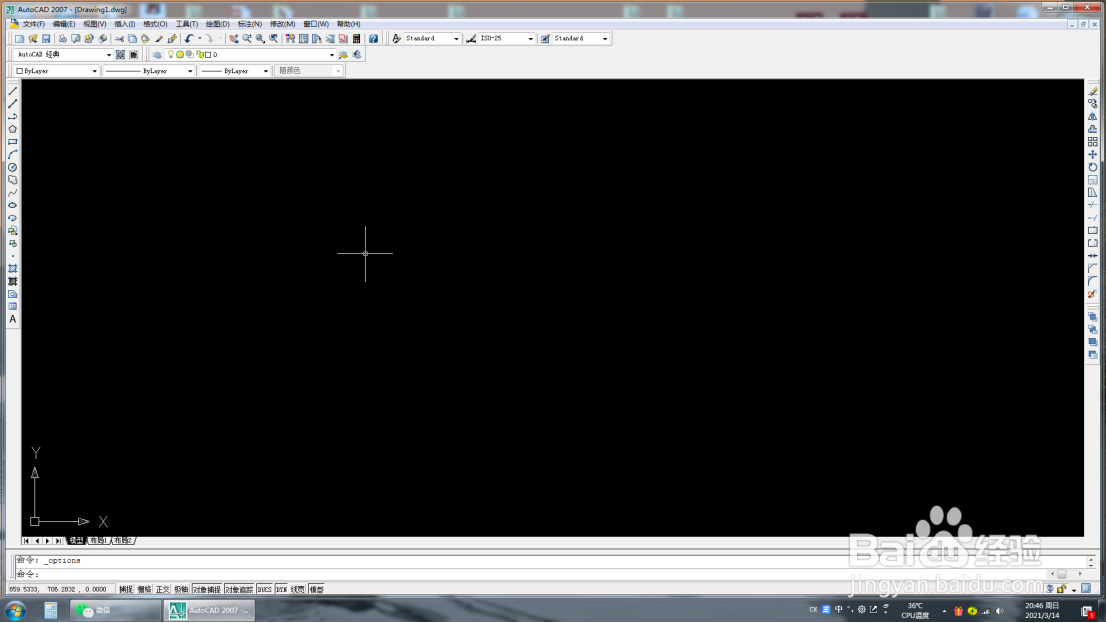Image resolution: width=1106 pixels, height=623 pixels.
Task: Select the Explode tool
Action: (1093, 294)
